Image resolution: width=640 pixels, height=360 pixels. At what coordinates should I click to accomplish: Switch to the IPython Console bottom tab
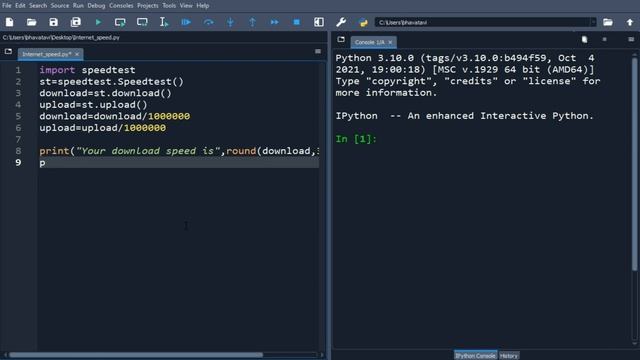tap(476, 356)
